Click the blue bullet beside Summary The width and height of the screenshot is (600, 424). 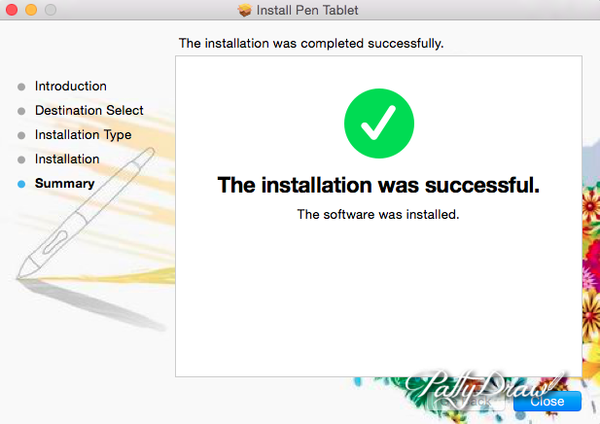[x=21, y=184]
